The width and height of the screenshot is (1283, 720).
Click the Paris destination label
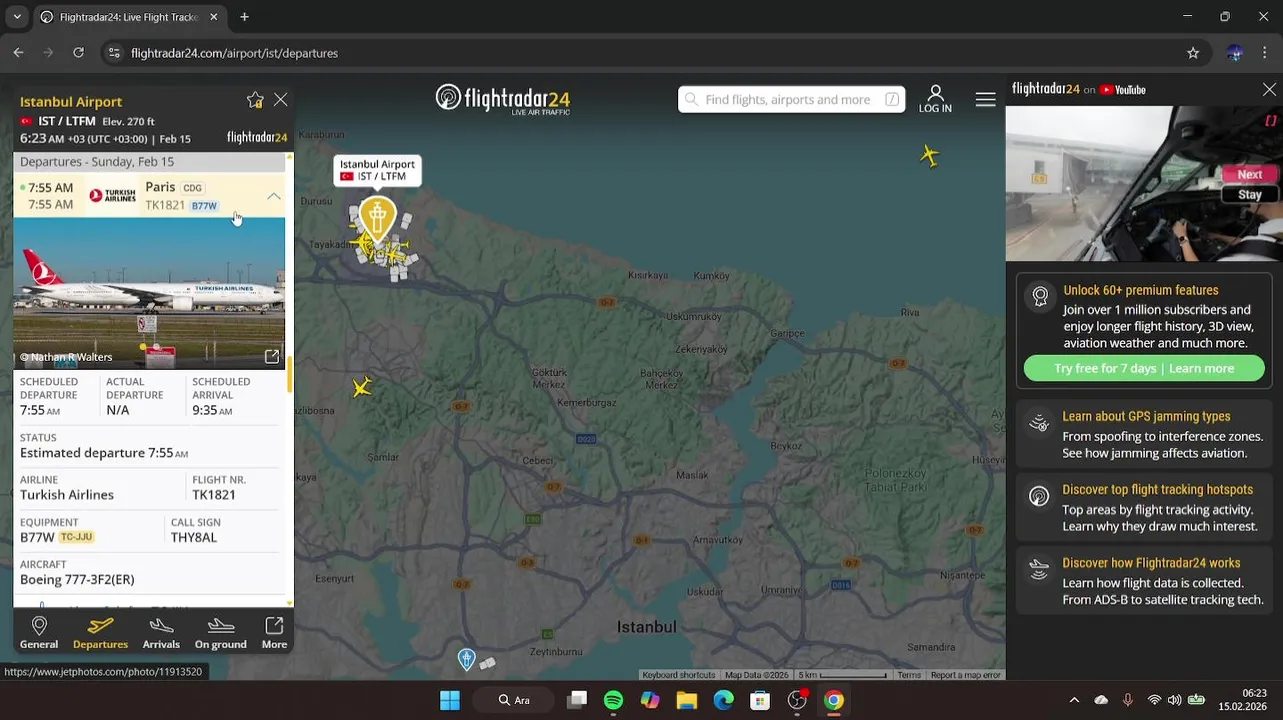click(160, 187)
